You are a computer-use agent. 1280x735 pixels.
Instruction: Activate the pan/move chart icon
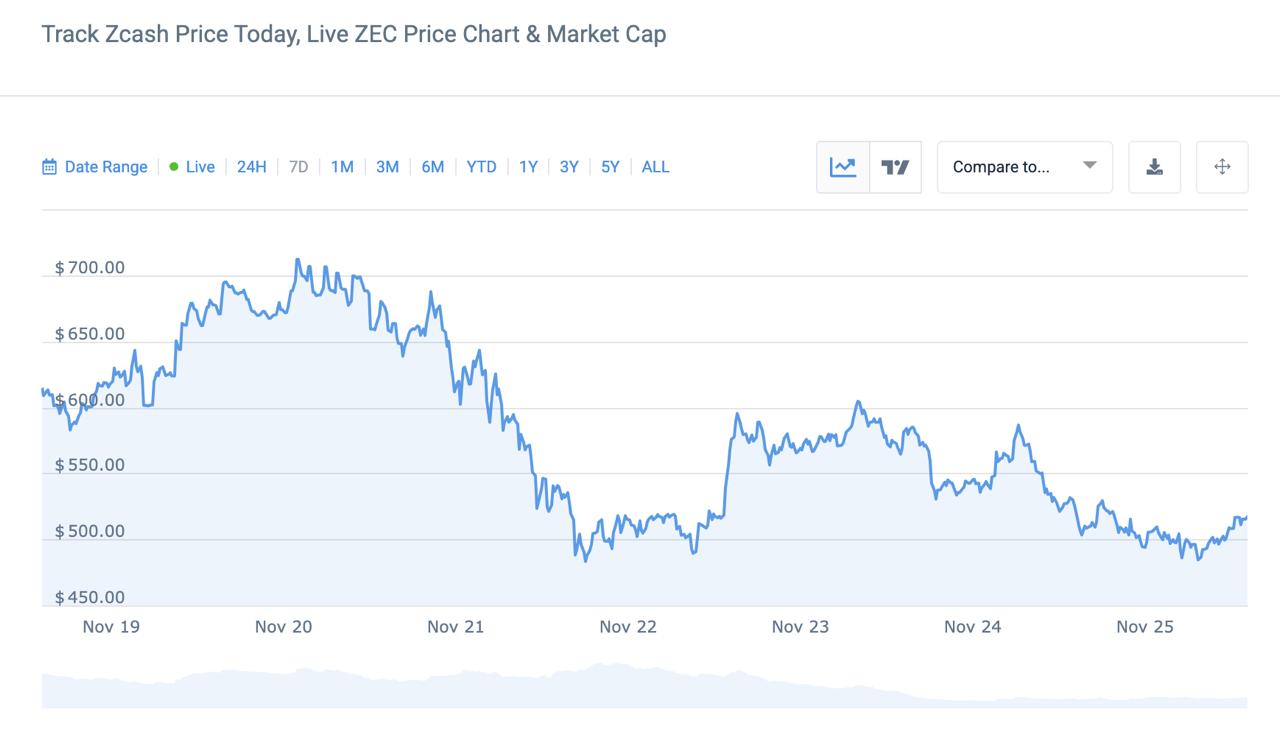pos(1222,167)
